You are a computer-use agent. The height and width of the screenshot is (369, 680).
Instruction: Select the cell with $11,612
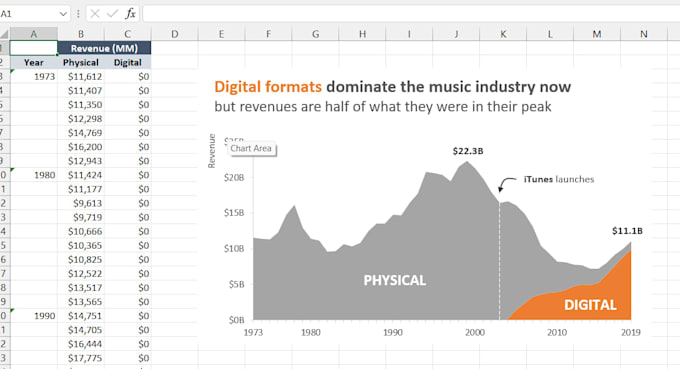pos(81,77)
